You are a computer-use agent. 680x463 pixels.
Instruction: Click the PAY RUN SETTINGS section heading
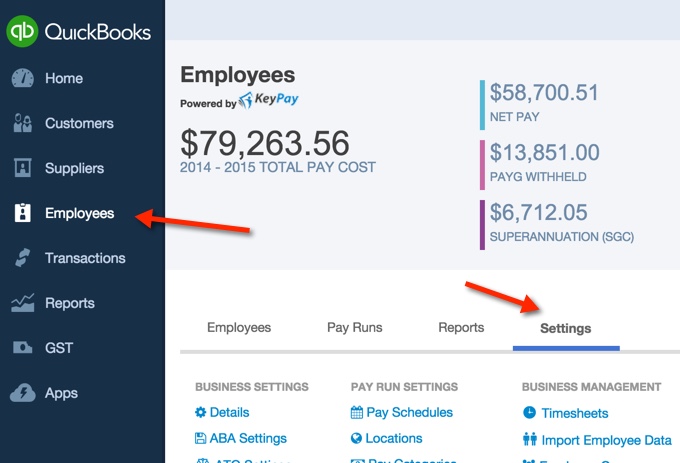pyautogui.click(x=404, y=387)
